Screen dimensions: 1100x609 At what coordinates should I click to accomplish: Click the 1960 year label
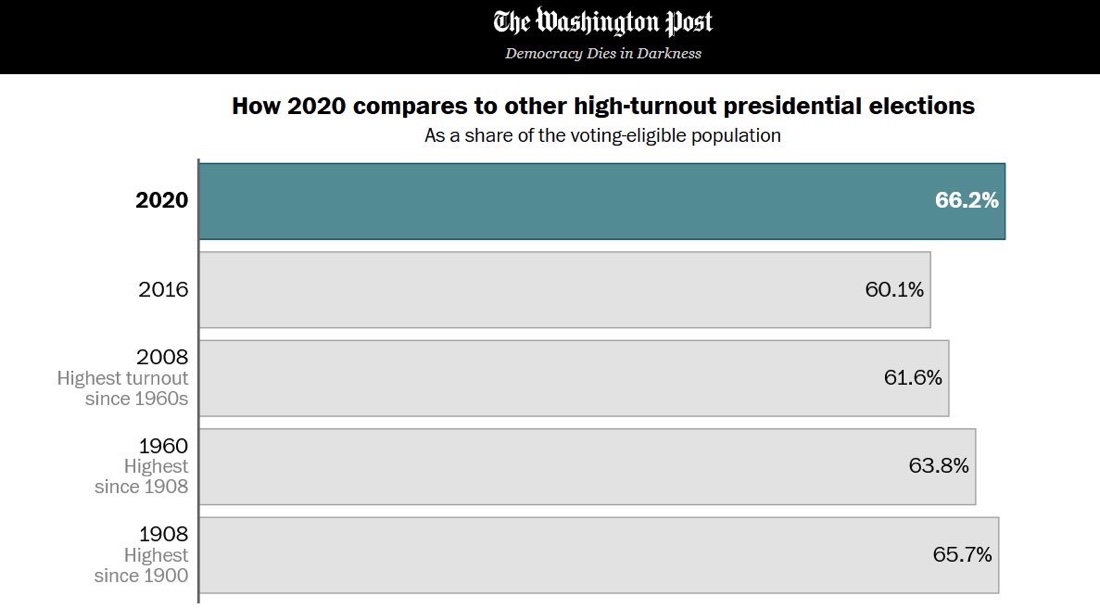tap(163, 446)
